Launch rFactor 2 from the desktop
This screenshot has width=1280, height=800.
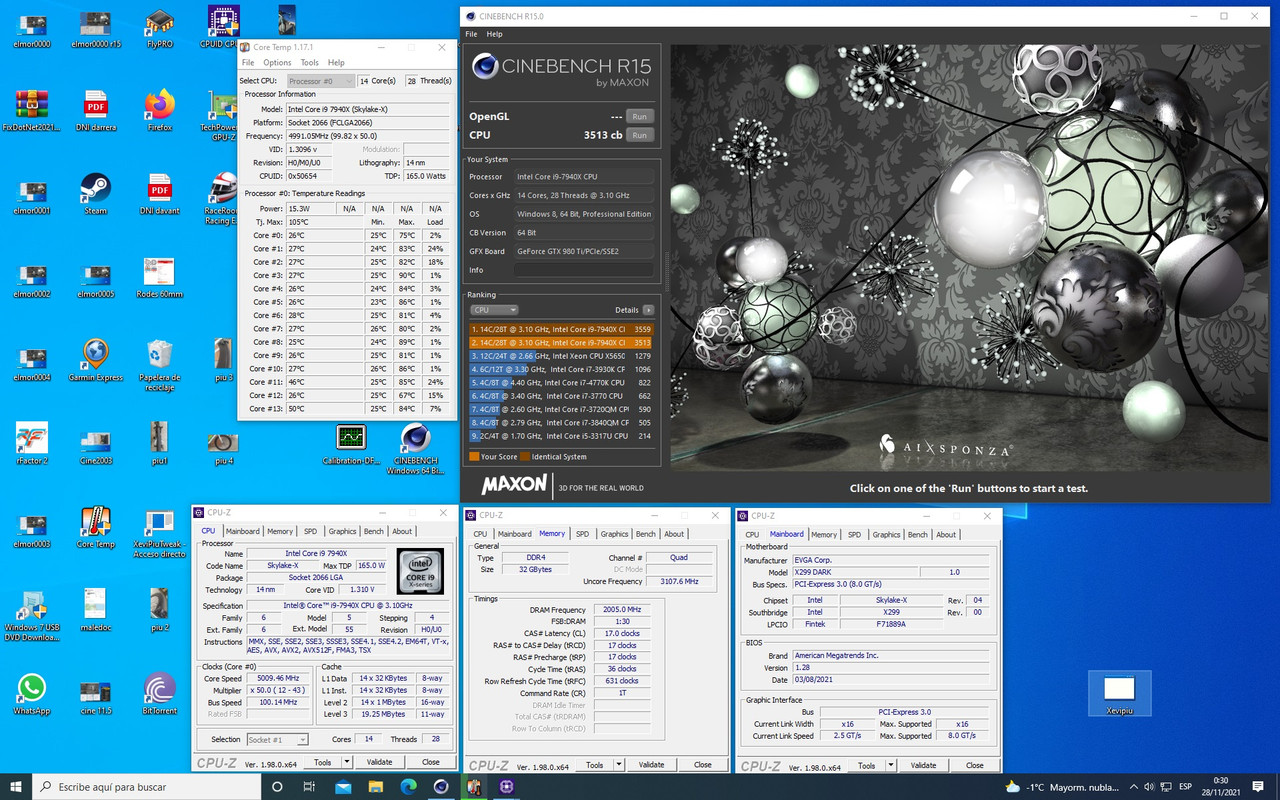[x=31, y=444]
